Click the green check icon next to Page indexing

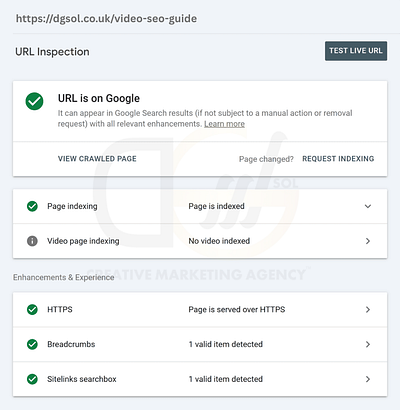tap(32, 206)
